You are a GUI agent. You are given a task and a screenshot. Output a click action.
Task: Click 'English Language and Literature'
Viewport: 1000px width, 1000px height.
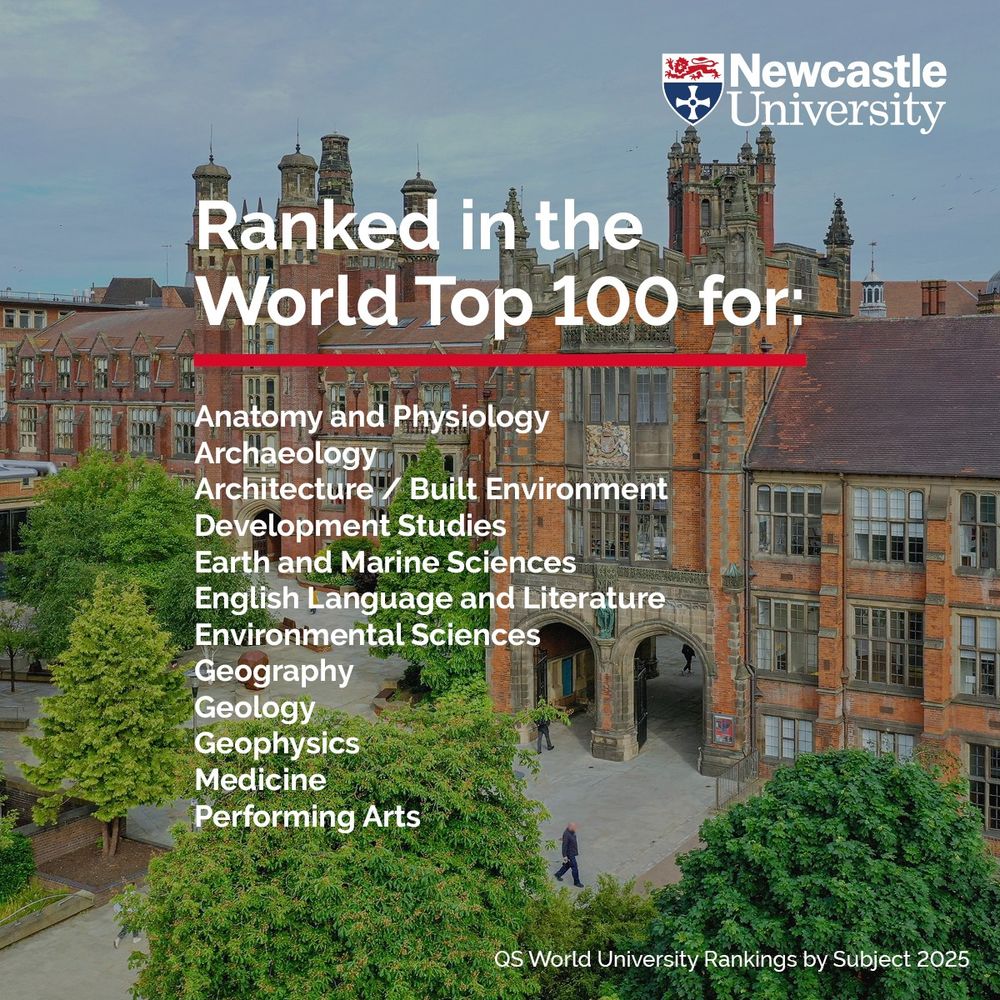click(430, 599)
